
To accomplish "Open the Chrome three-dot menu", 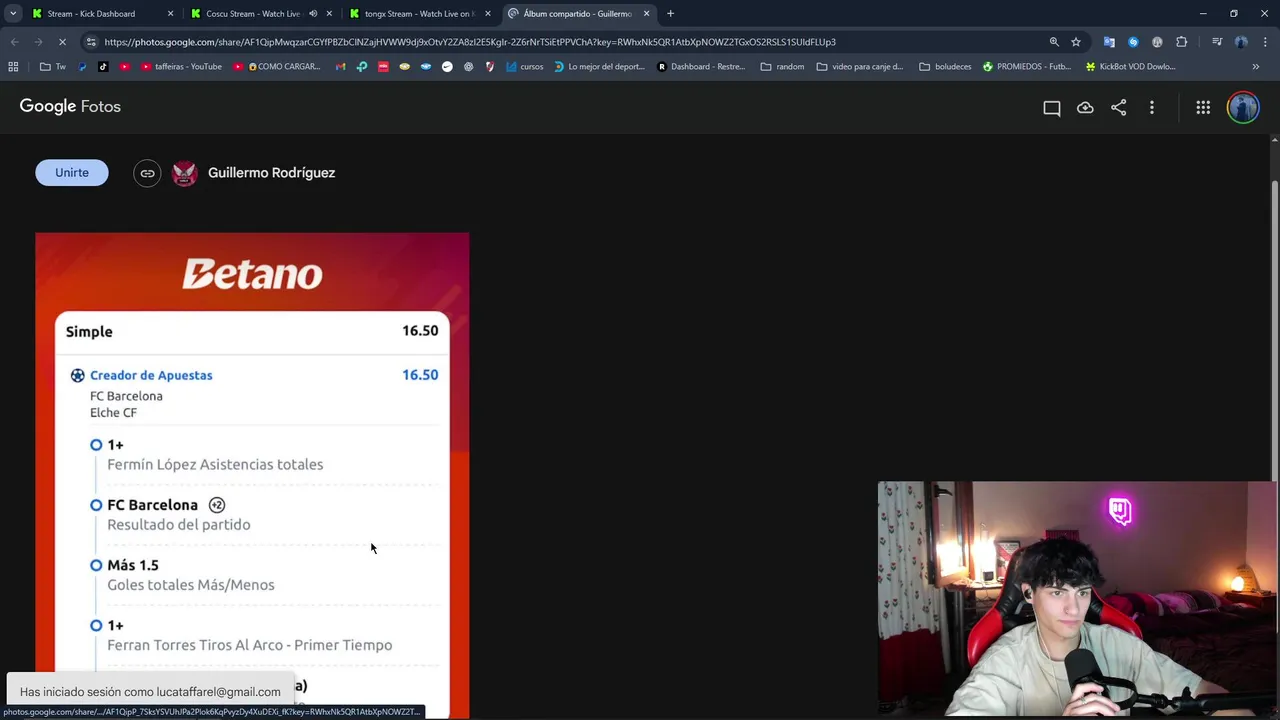I will [x=1265, y=42].
